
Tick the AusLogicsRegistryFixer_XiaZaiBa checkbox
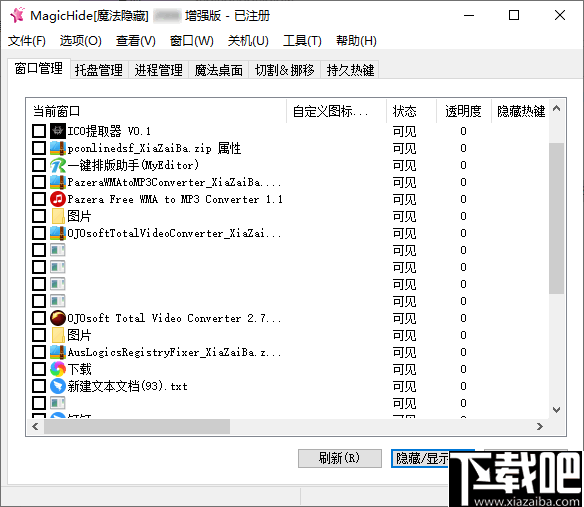click(x=39, y=352)
